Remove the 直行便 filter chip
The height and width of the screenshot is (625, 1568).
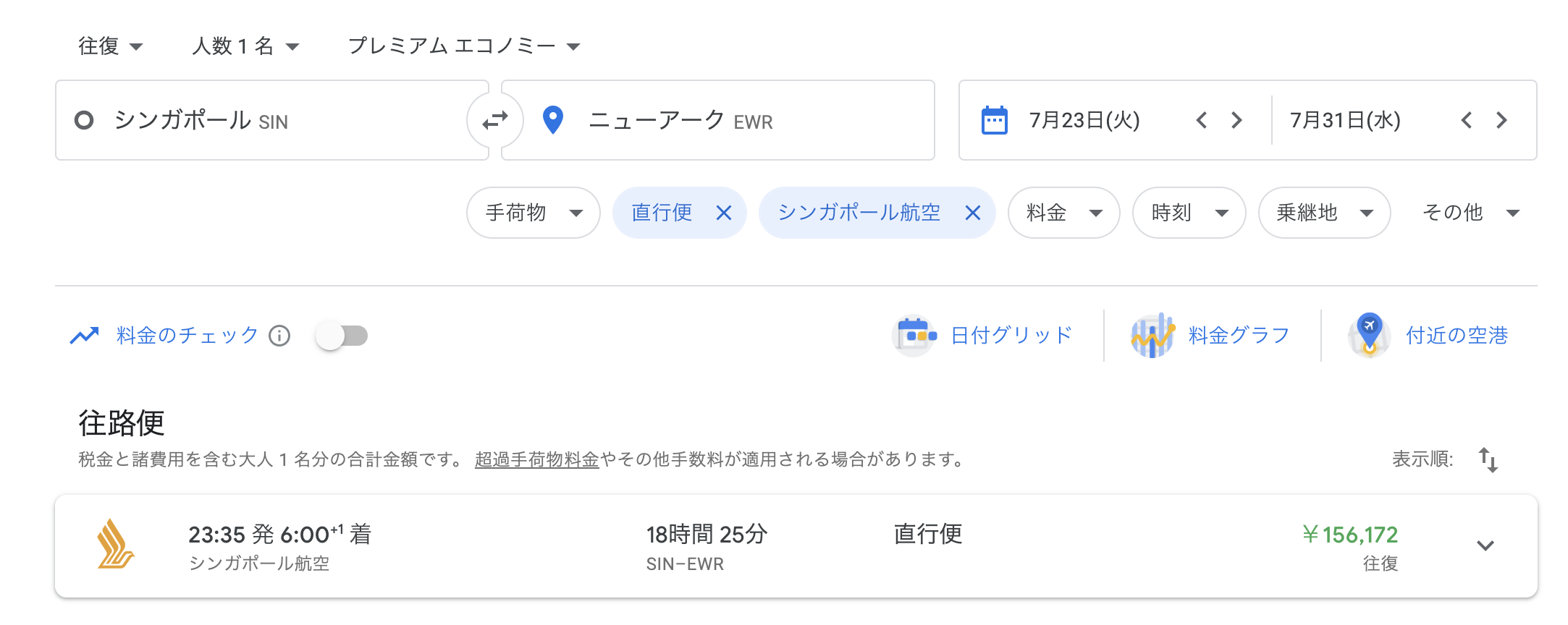click(724, 213)
